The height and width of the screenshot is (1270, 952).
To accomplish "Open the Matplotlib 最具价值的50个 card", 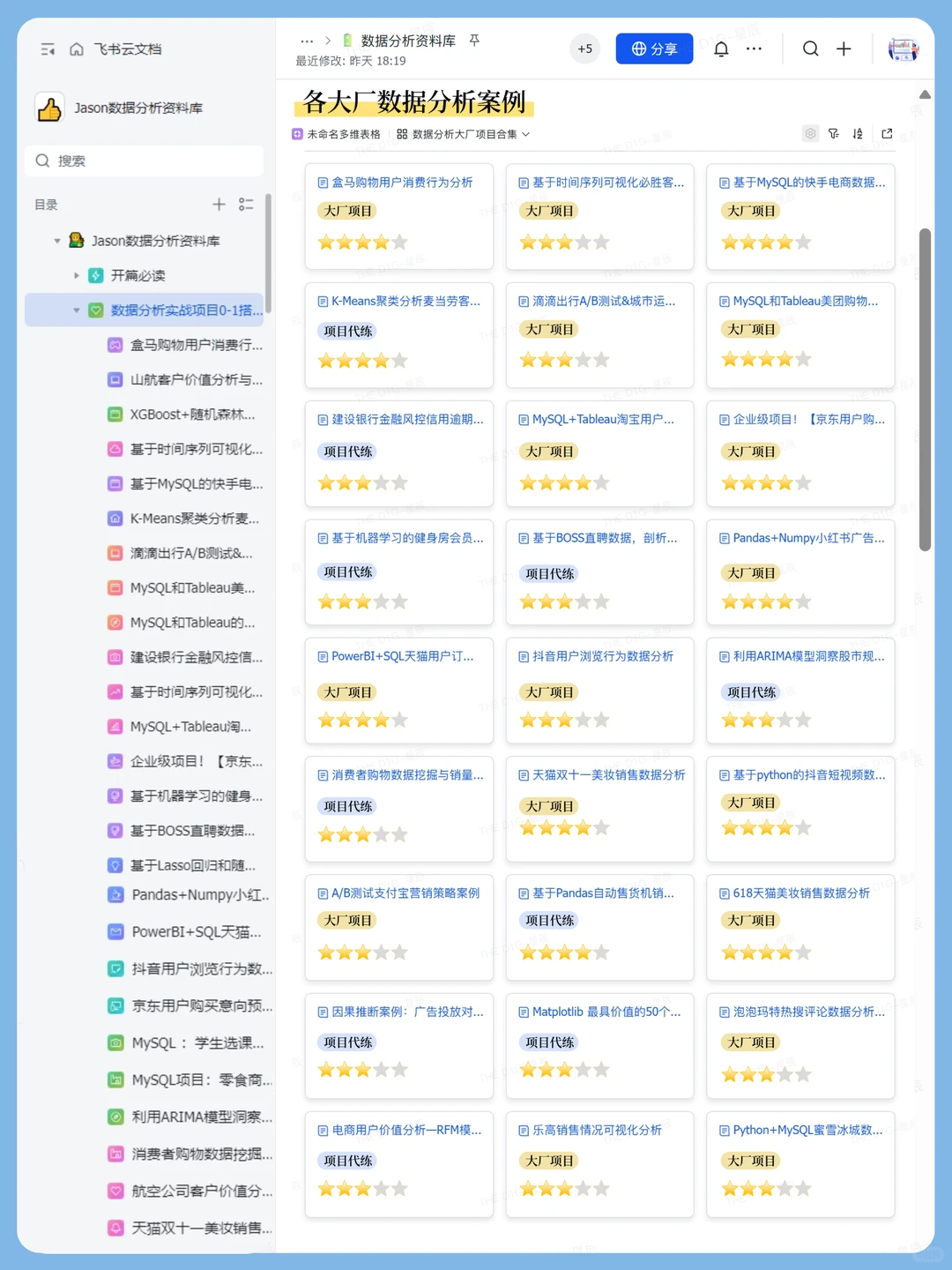I will [x=600, y=1046].
